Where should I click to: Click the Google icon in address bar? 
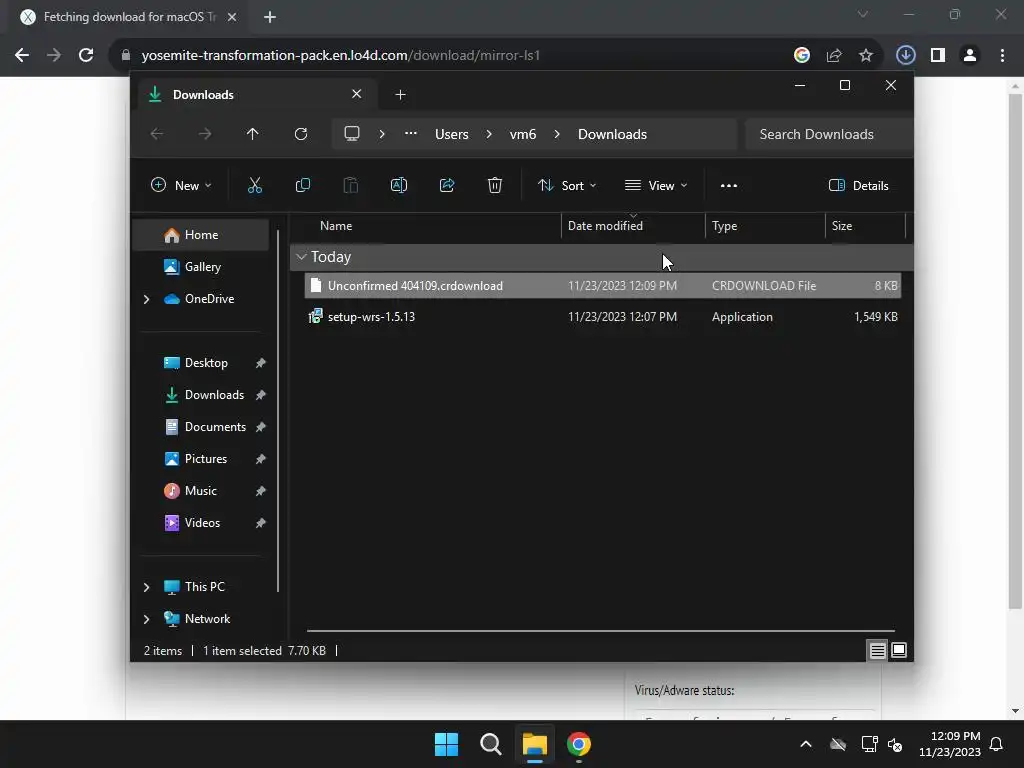point(802,55)
